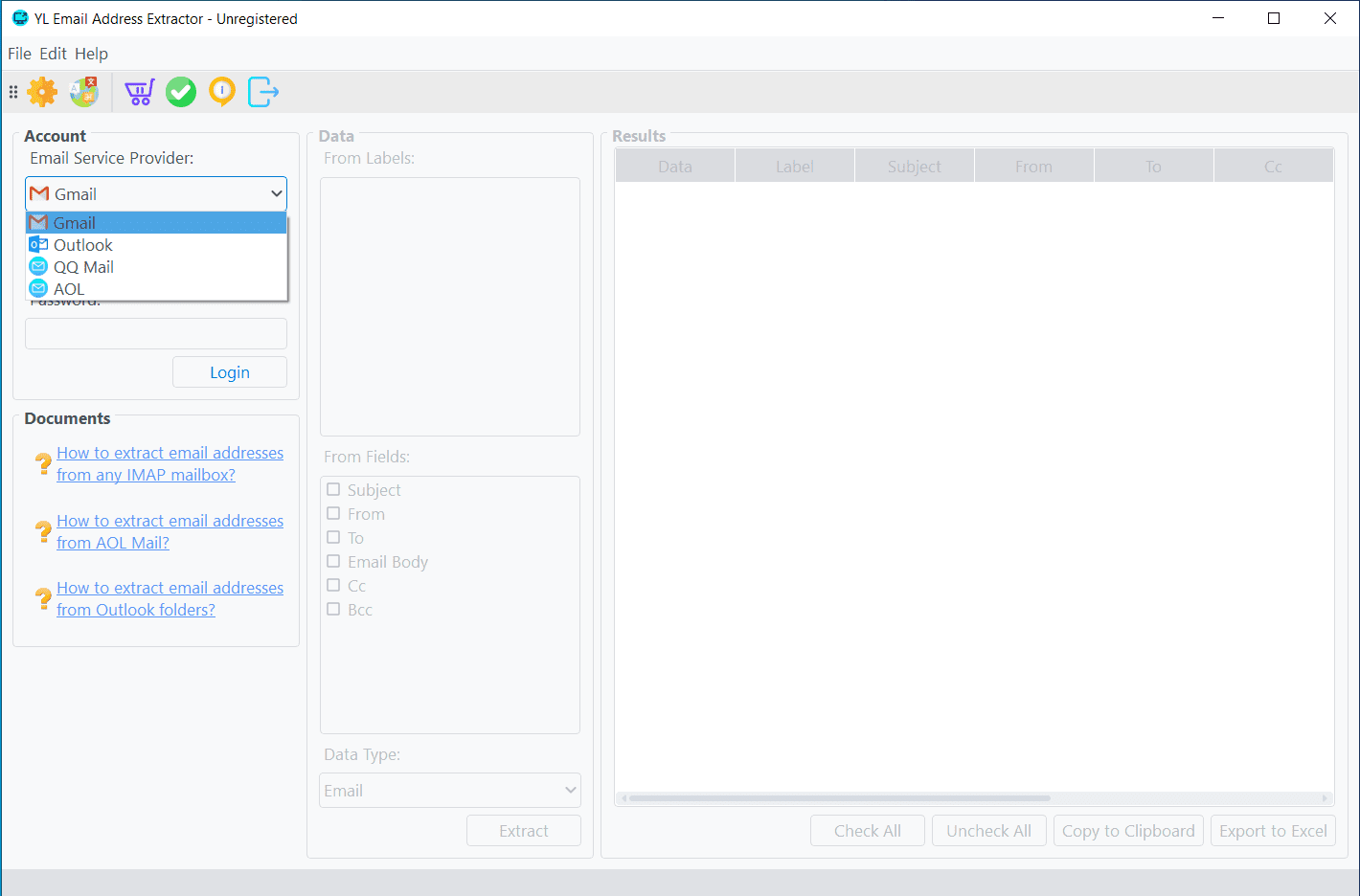Click the Uncheck All button
Screen dimensions: 1360x896
pyautogui.click(x=989, y=831)
